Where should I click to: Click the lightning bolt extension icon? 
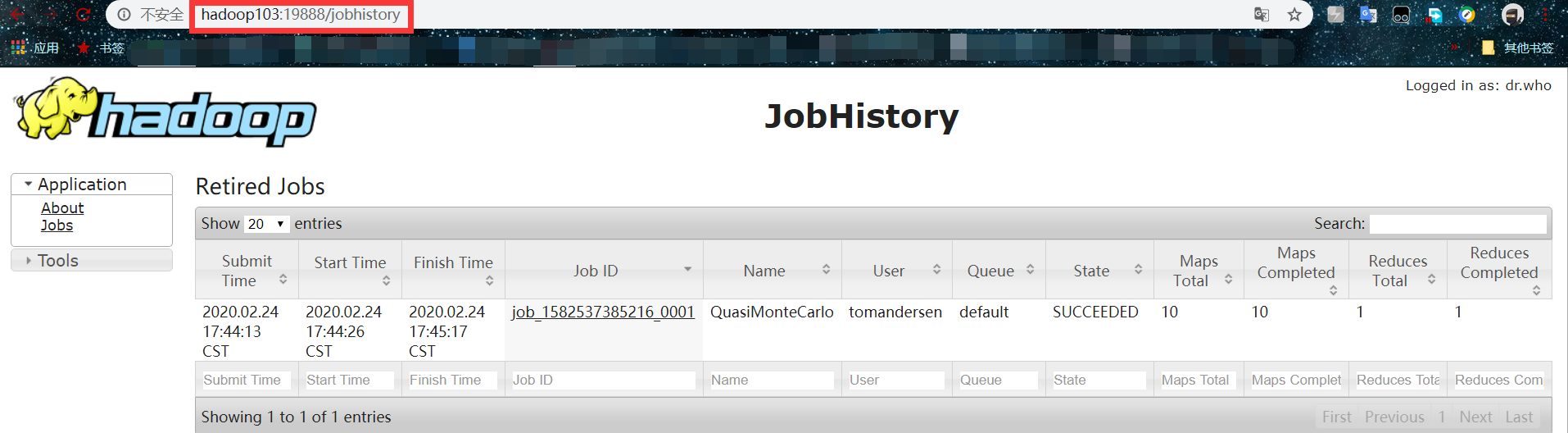[1335, 15]
